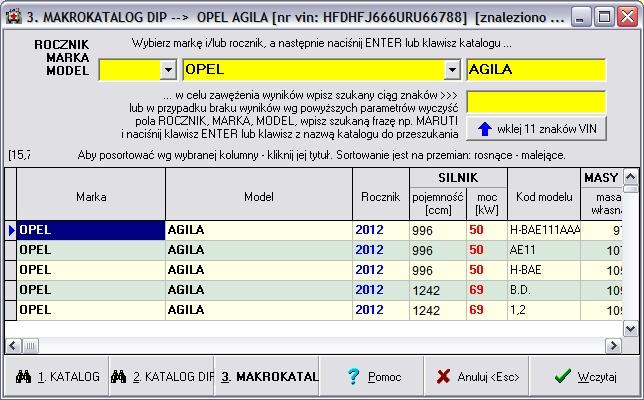Click the application icon in title bar
Image resolution: width=644 pixels, height=400 pixels.
click(14, 17)
